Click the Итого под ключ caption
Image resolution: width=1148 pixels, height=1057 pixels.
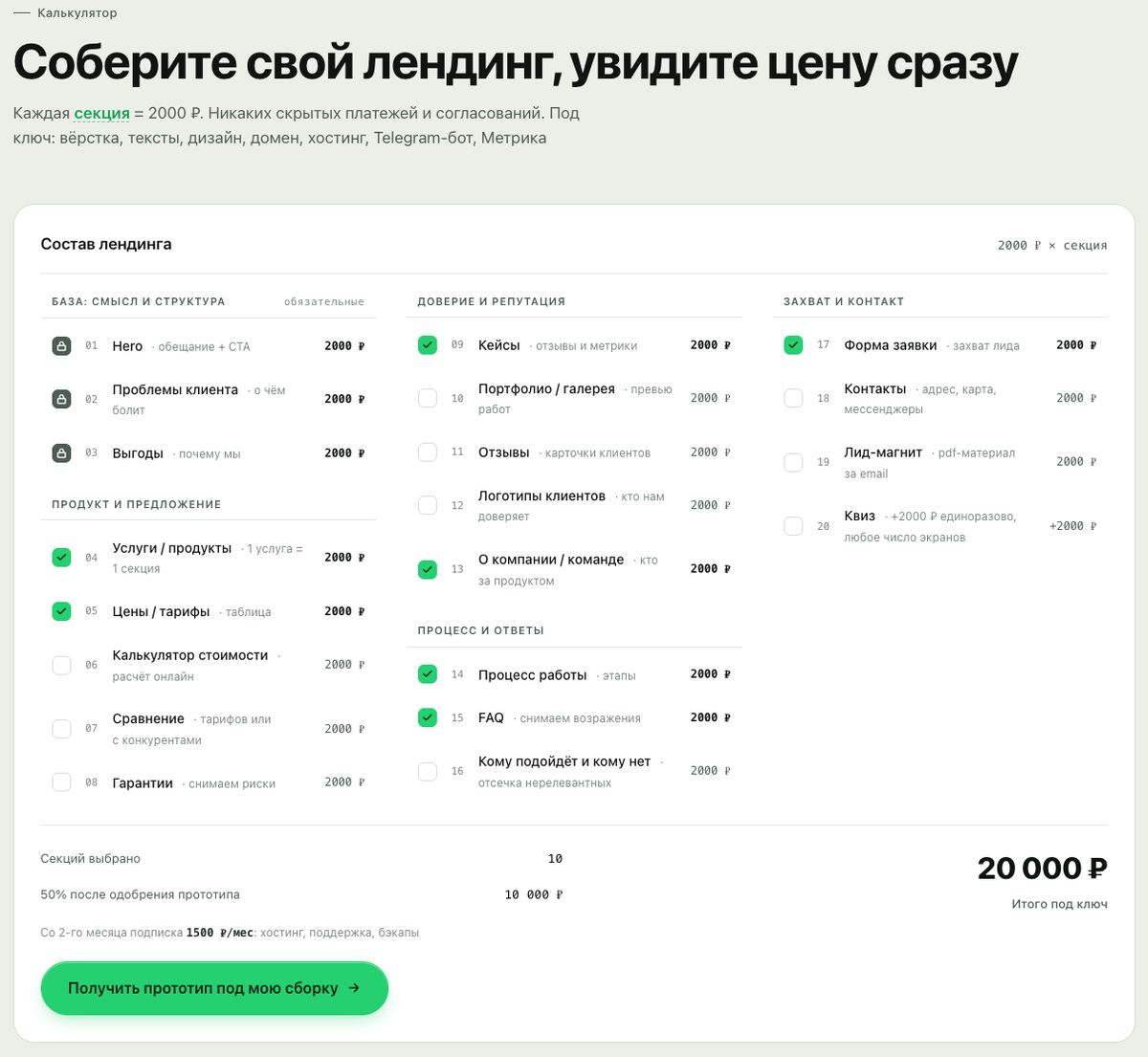click(x=1060, y=904)
